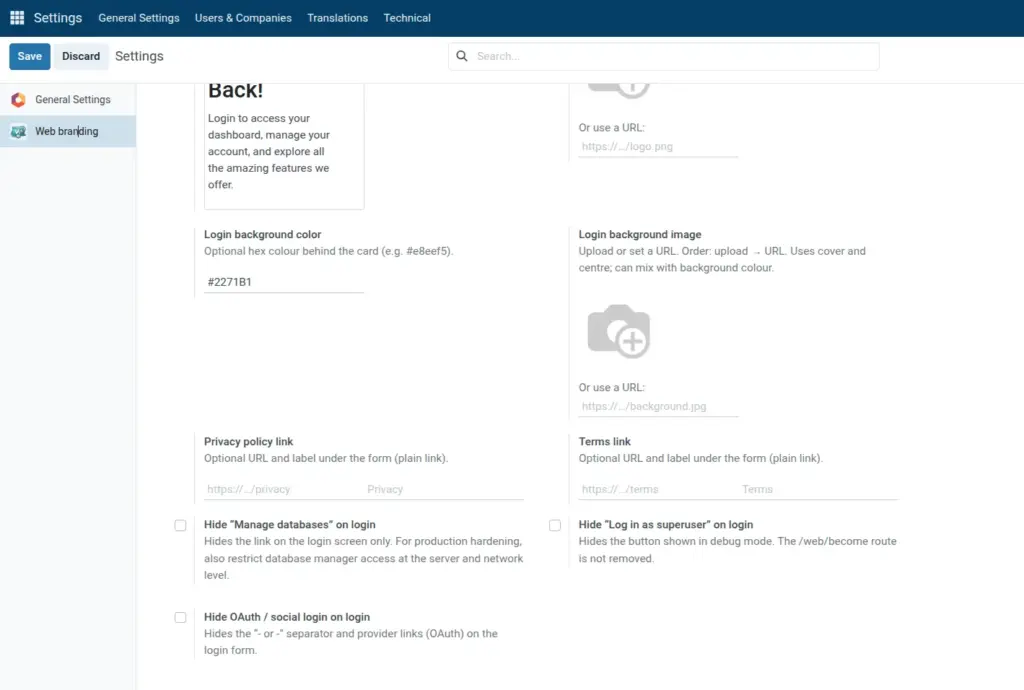
Task: Click the Discard button
Action: click(81, 56)
